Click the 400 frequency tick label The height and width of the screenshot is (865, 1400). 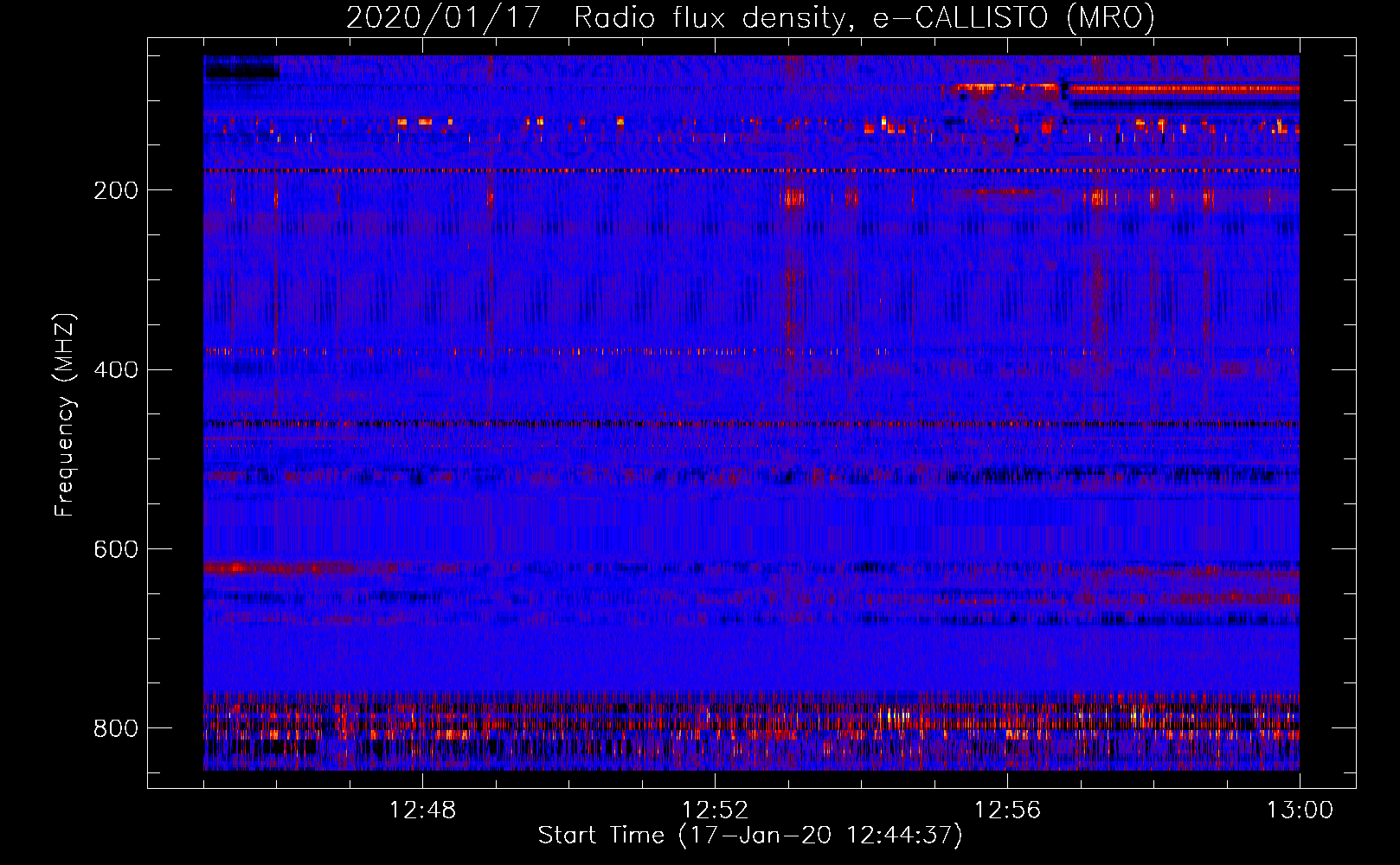(115, 370)
